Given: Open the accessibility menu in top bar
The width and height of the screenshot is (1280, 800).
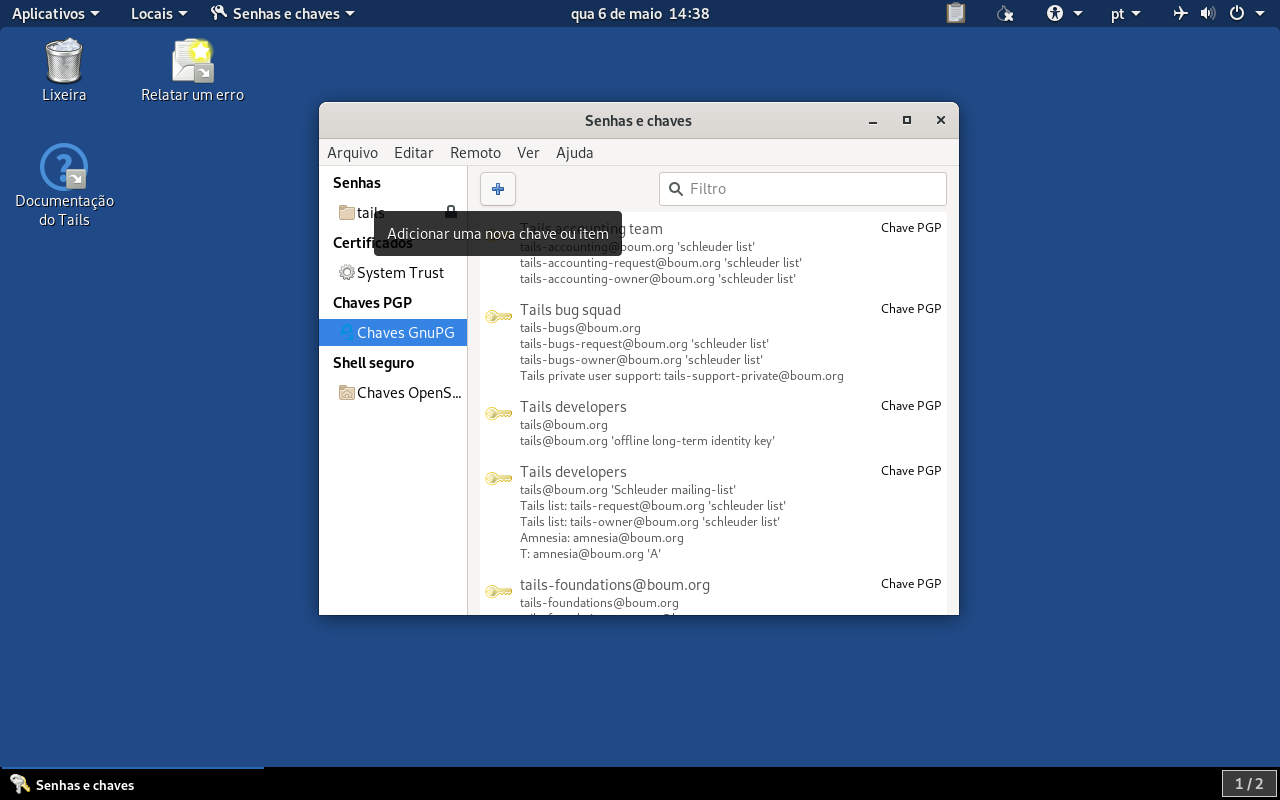Looking at the screenshot, I should click(1064, 14).
